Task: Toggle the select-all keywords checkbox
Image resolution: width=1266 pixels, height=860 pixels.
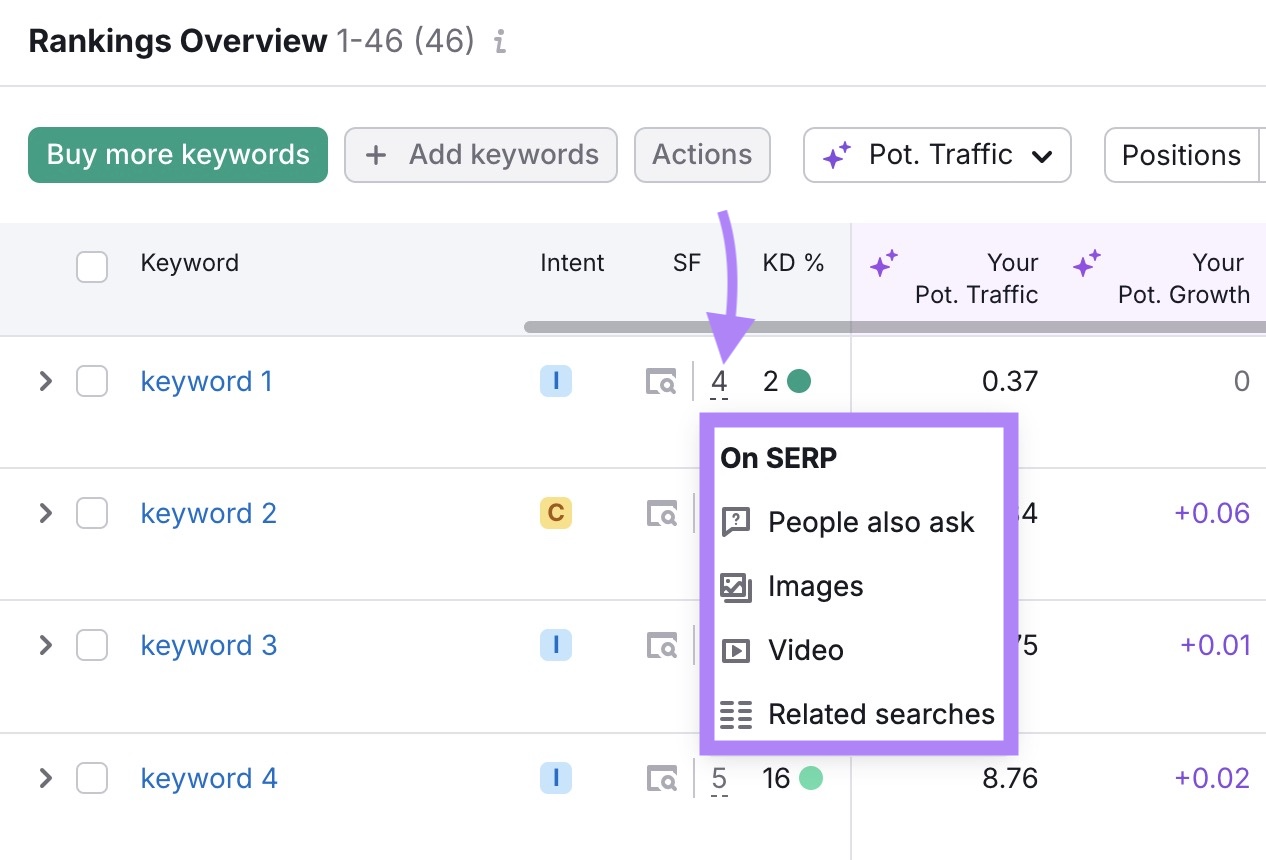Action: tap(91, 267)
